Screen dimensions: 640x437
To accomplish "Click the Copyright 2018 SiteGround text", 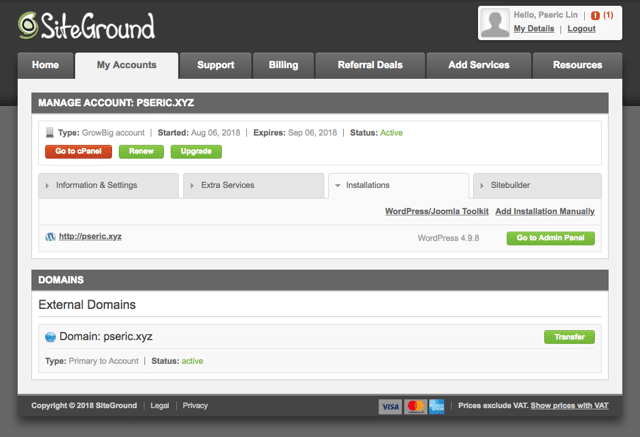I will [x=84, y=406].
